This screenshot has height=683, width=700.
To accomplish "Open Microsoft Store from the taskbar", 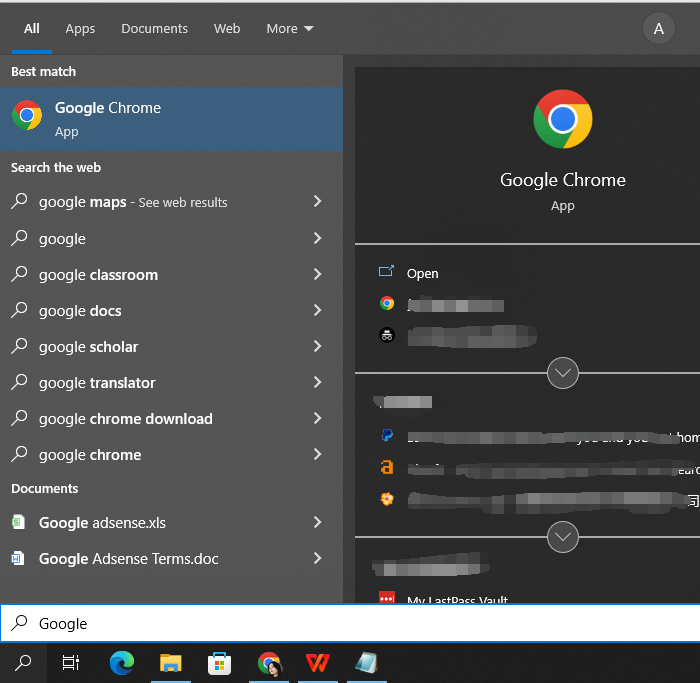I will click(220, 662).
